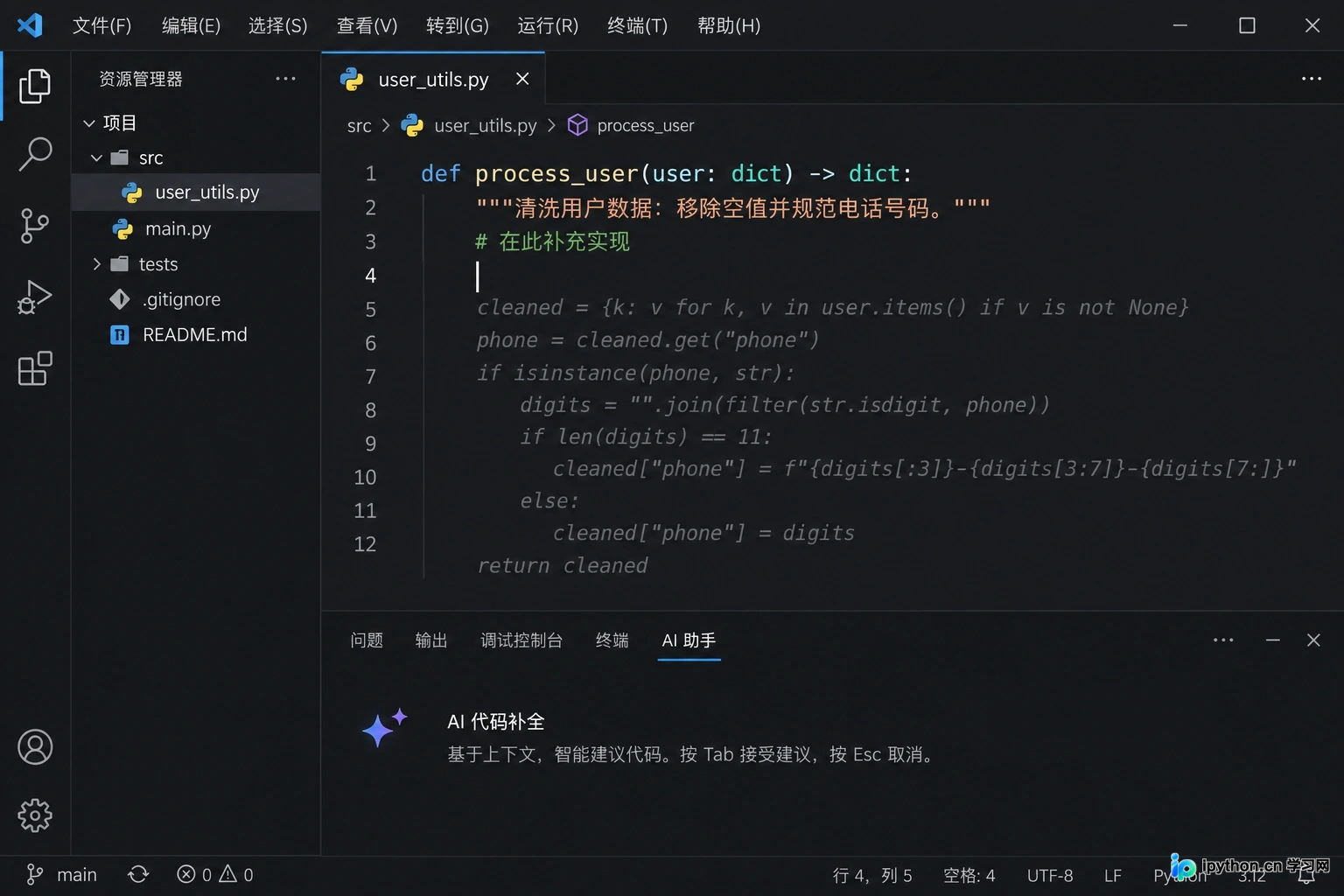Open the 文件(F) menu
The height and width of the screenshot is (896, 1344).
click(101, 25)
